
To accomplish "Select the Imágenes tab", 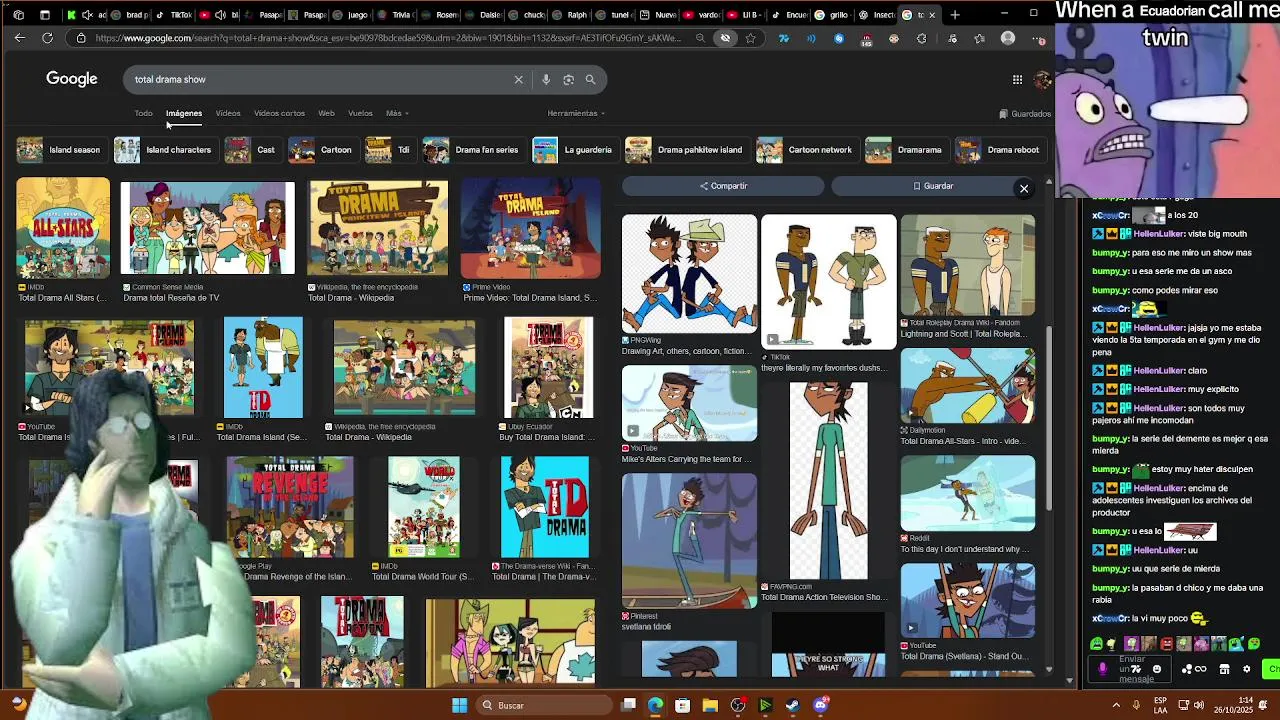I will tap(184, 113).
